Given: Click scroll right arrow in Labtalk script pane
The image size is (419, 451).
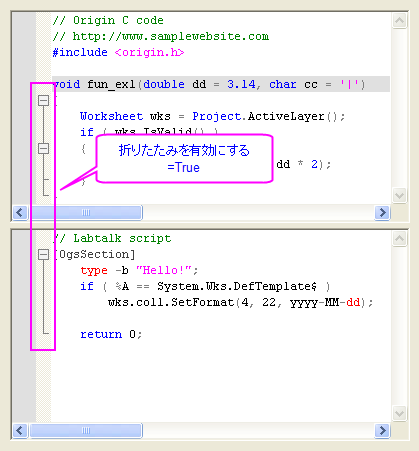Looking at the screenshot, I should 382,431.
